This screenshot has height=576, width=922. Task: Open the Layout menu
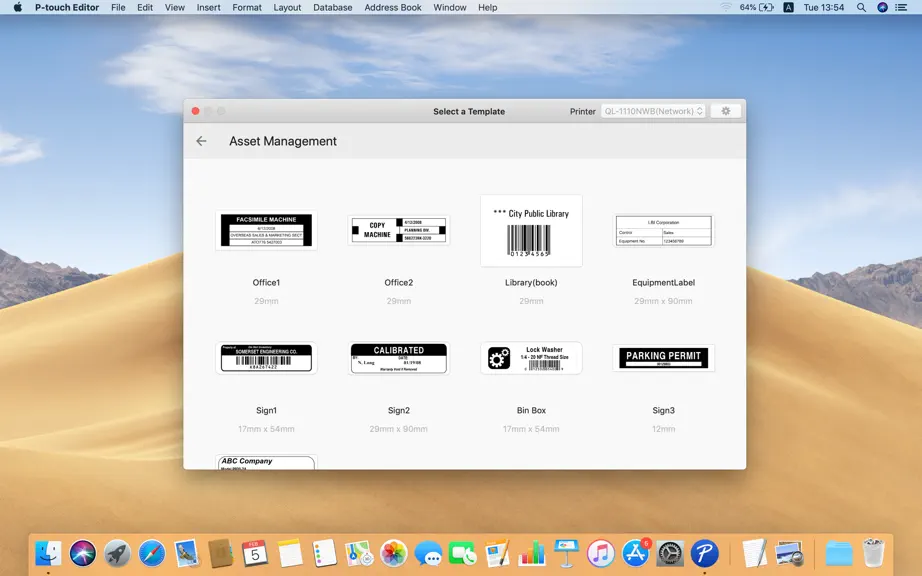click(x=287, y=8)
